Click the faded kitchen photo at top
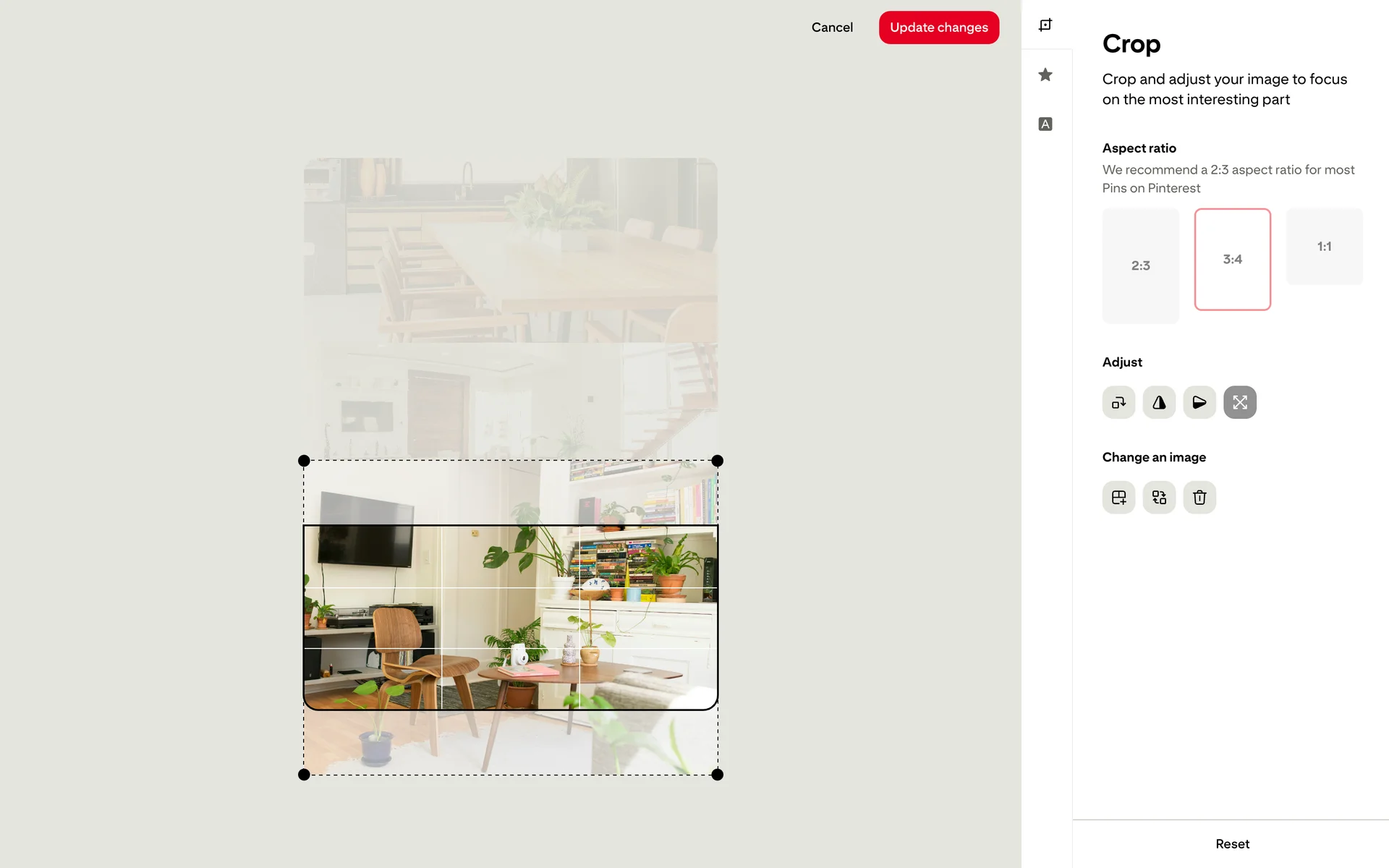This screenshot has width=1389, height=868. tap(511, 250)
